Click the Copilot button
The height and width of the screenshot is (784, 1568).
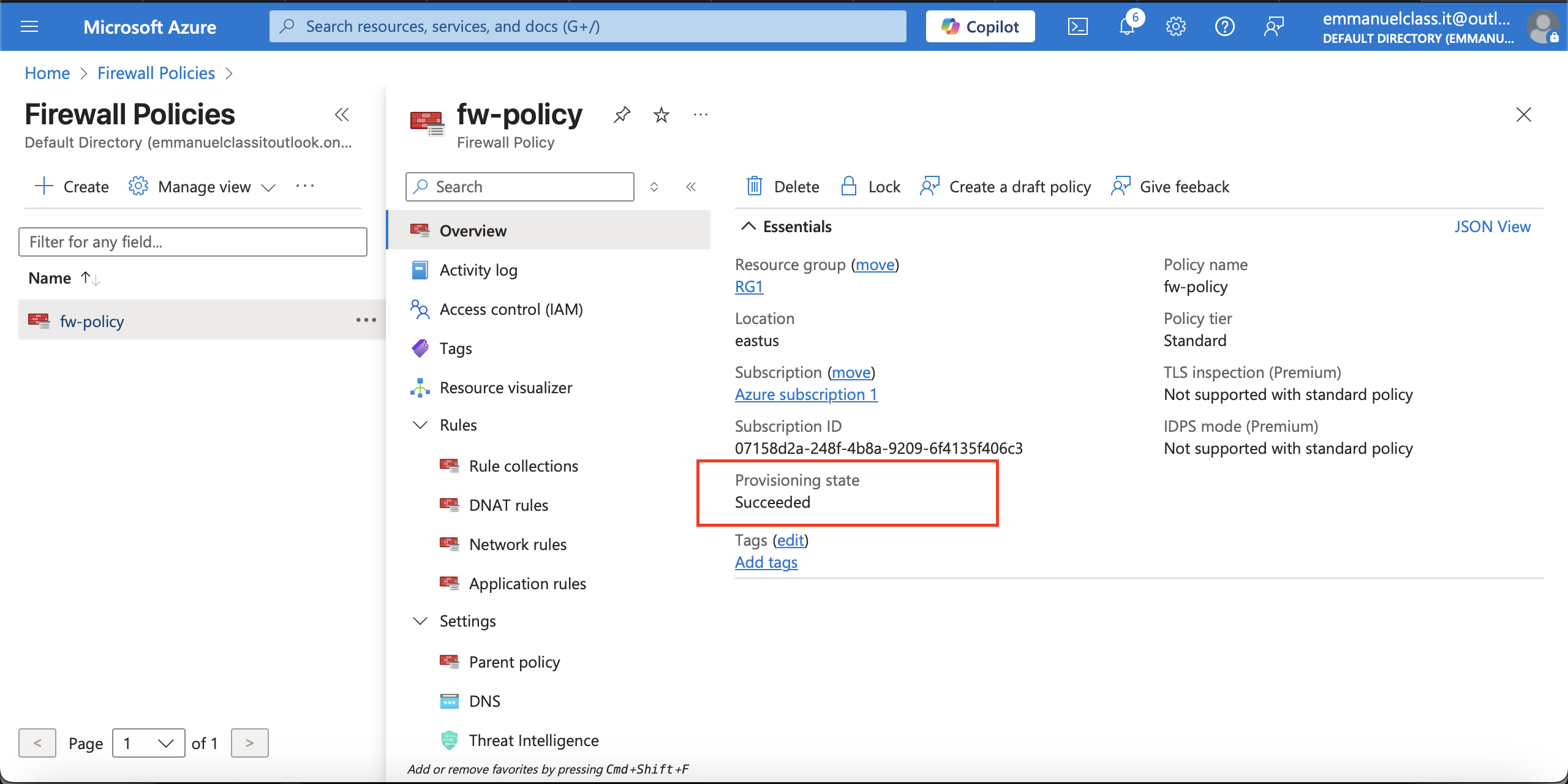pyautogui.click(x=980, y=26)
